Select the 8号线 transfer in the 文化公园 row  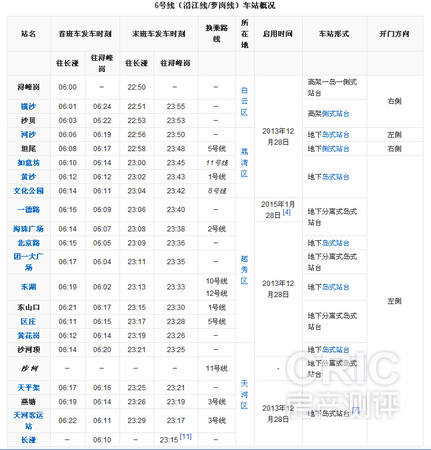point(217,191)
